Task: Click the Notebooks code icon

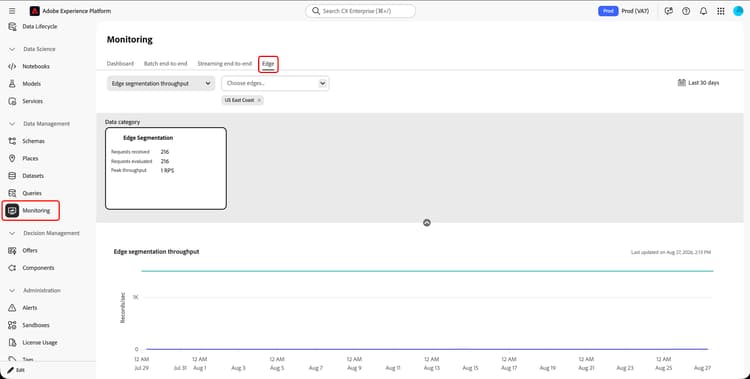Action: point(12,67)
